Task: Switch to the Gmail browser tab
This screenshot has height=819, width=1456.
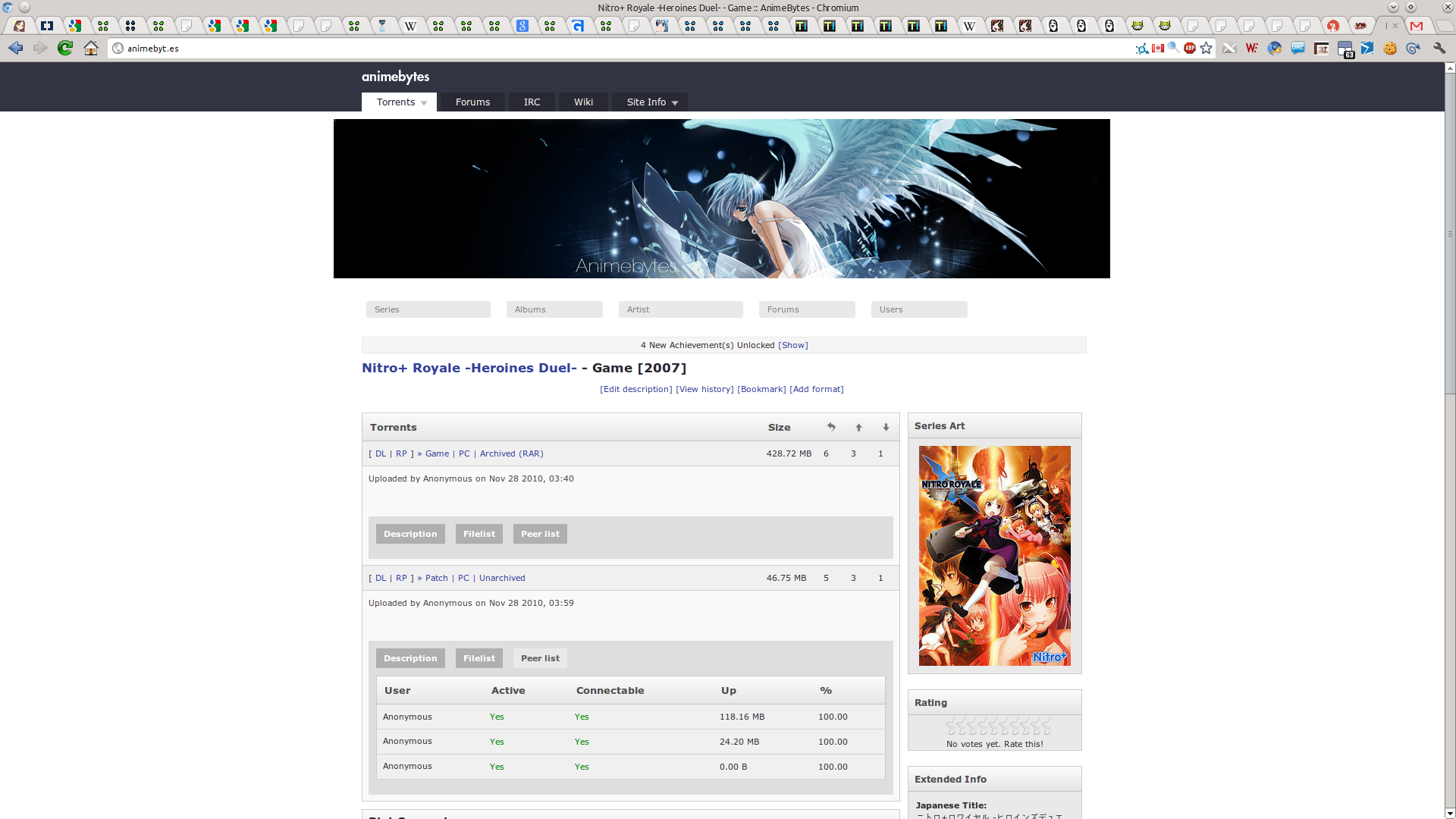Action: pyautogui.click(x=1417, y=26)
